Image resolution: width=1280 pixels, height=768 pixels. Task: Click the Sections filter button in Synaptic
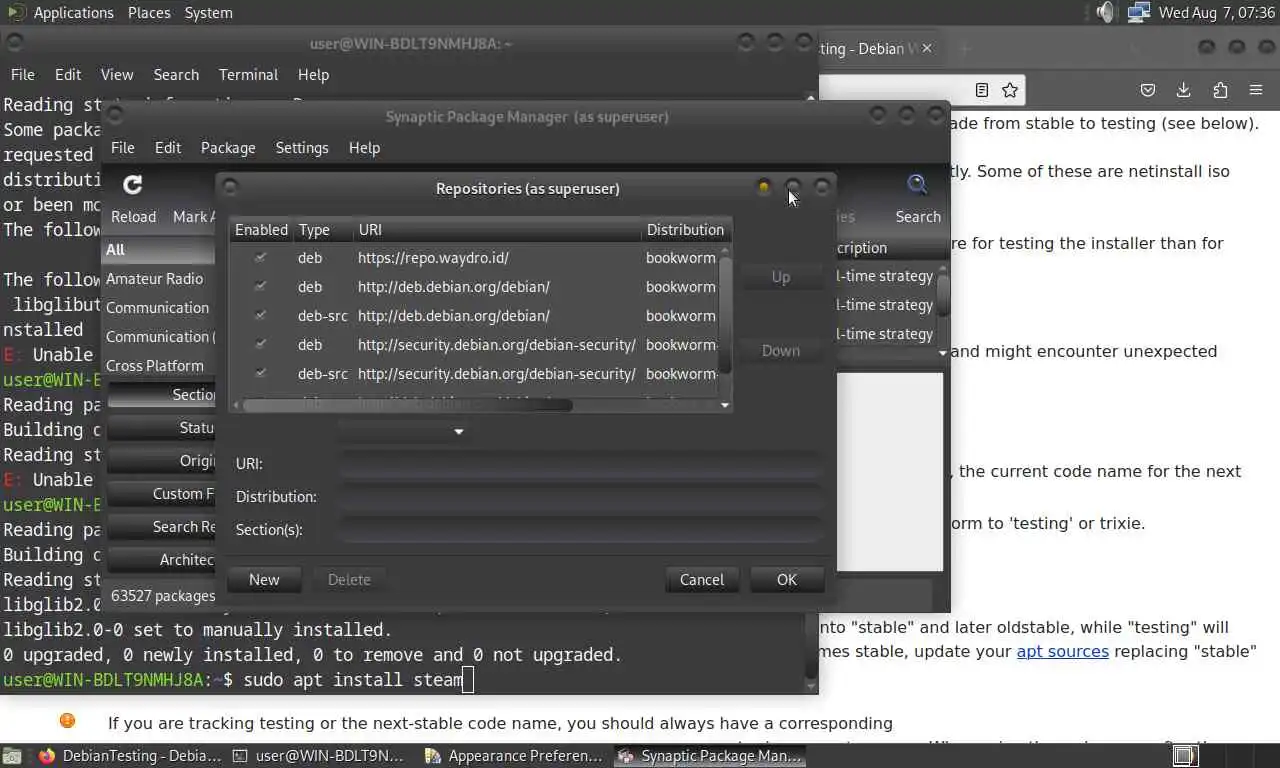click(x=162, y=395)
